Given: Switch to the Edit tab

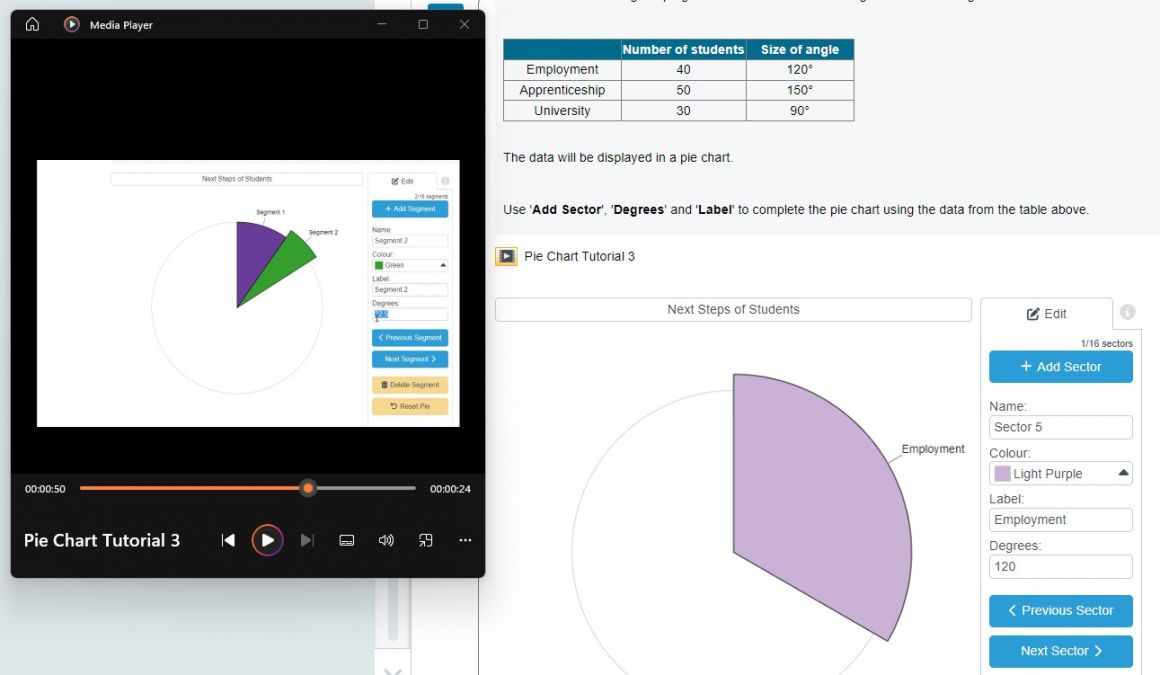Looking at the screenshot, I should (1046, 314).
